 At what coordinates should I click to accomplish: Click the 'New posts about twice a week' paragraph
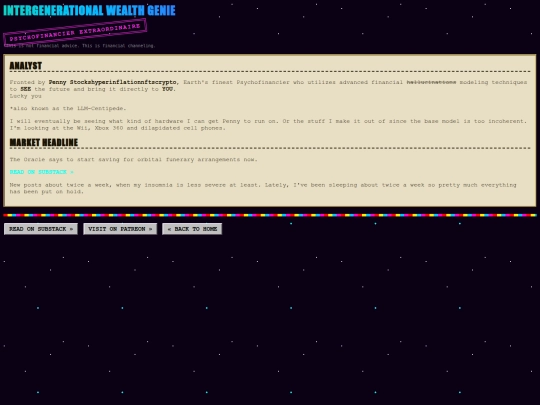pyautogui.click(x=263, y=188)
